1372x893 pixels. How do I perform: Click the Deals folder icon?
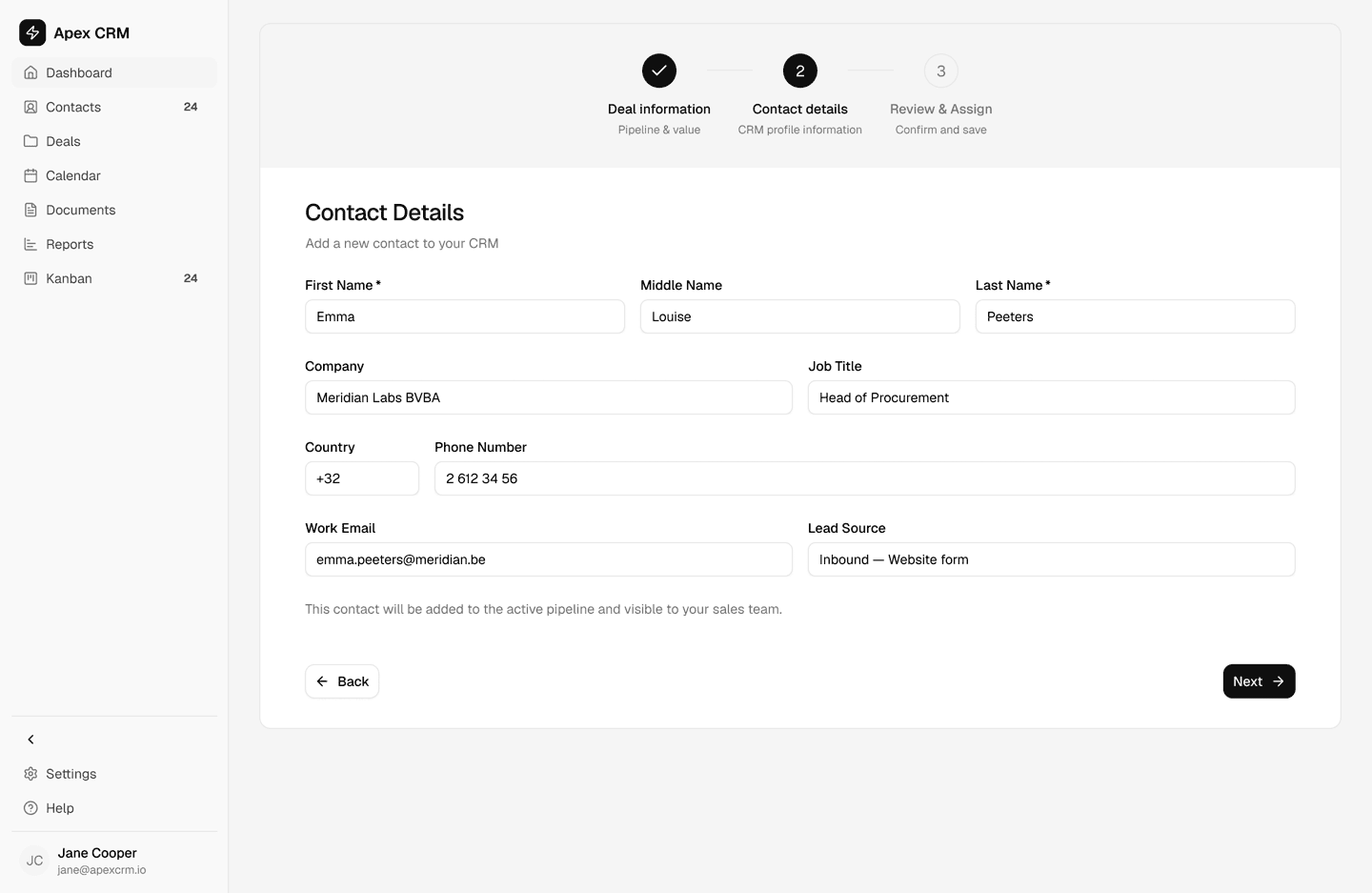30,141
